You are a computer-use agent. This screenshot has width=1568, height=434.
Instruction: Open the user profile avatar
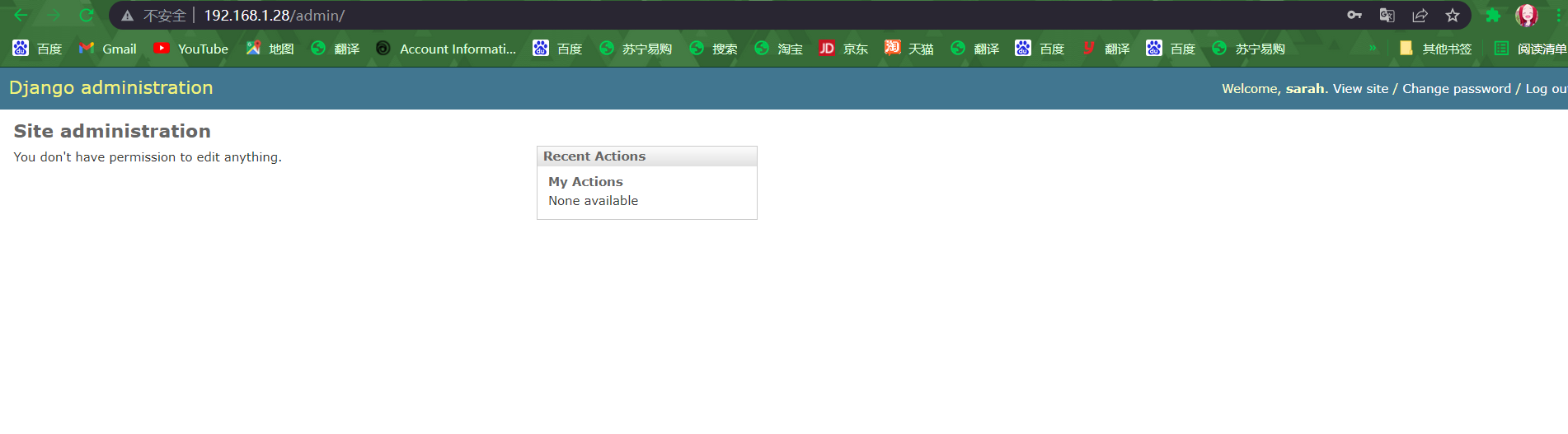tap(1526, 15)
